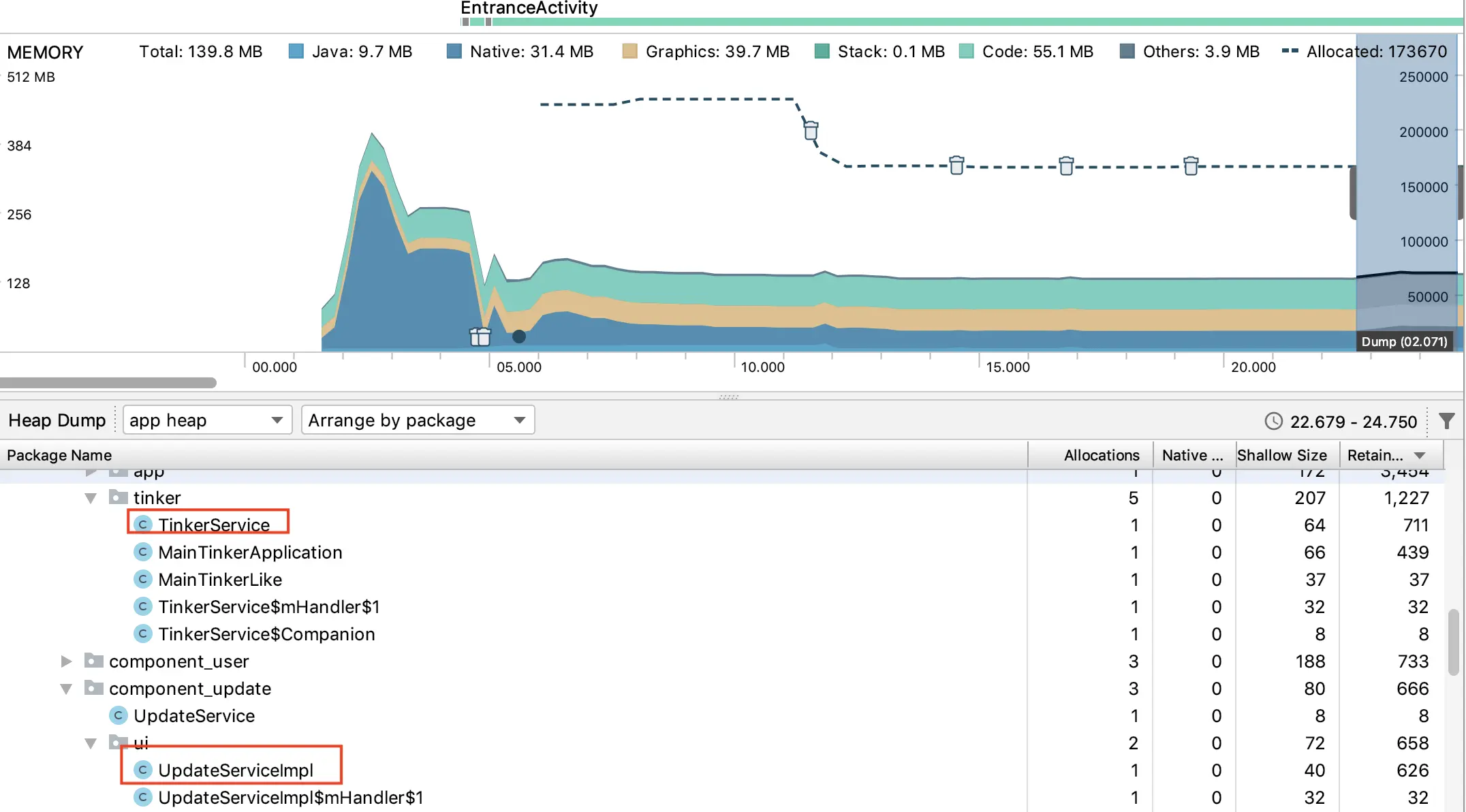The image size is (1466, 812).
Task: Click the rightmost garbage collection trash icon
Action: tap(1191, 166)
